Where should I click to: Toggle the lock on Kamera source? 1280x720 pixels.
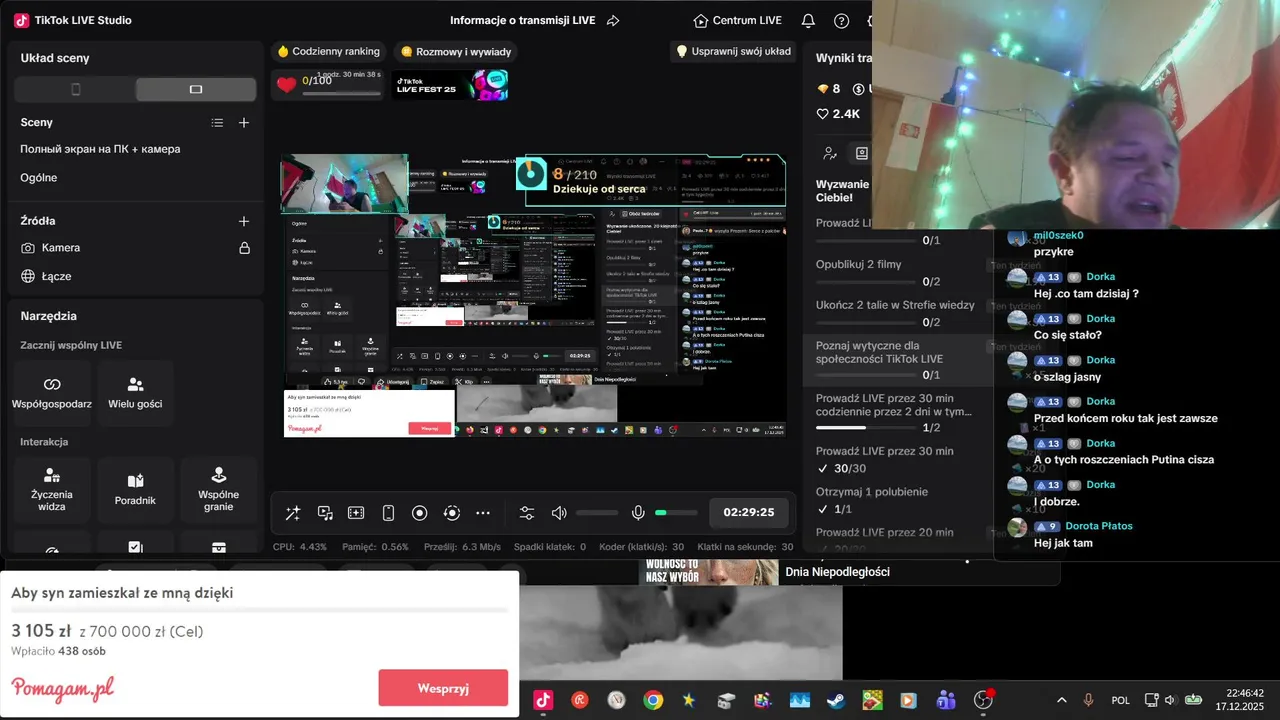click(244, 248)
